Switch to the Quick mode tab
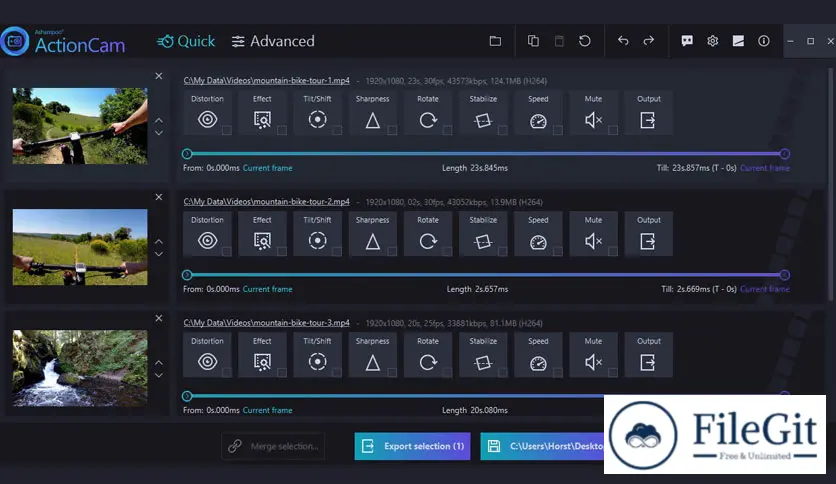836x484 pixels. 186,41
